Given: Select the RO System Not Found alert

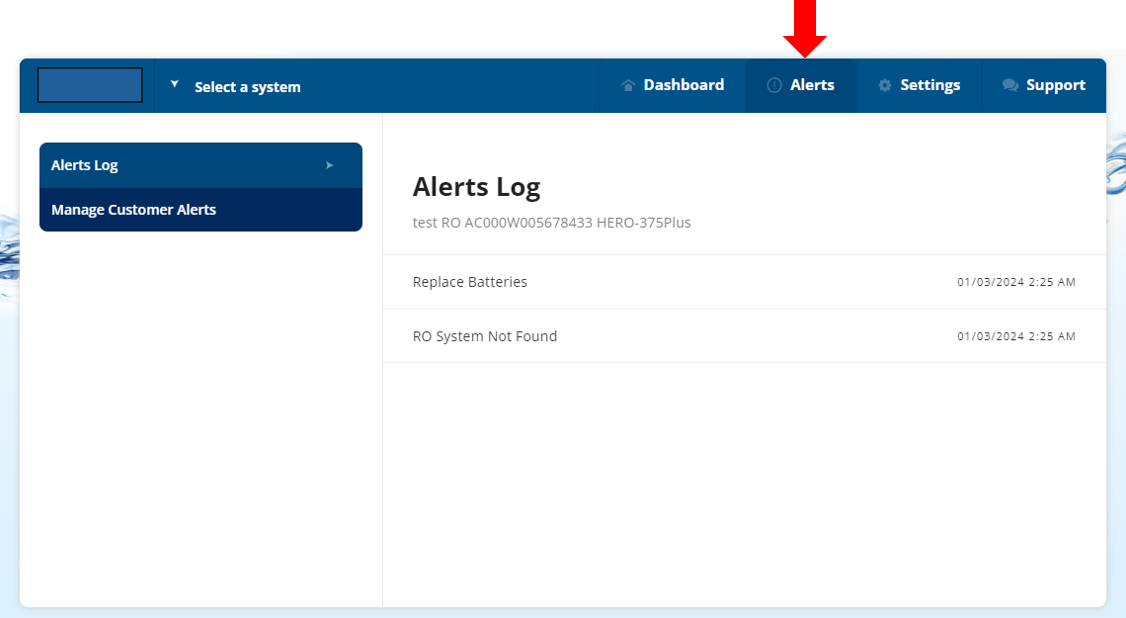Looking at the screenshot, I should pyautogui.click(x=485, y=335).
